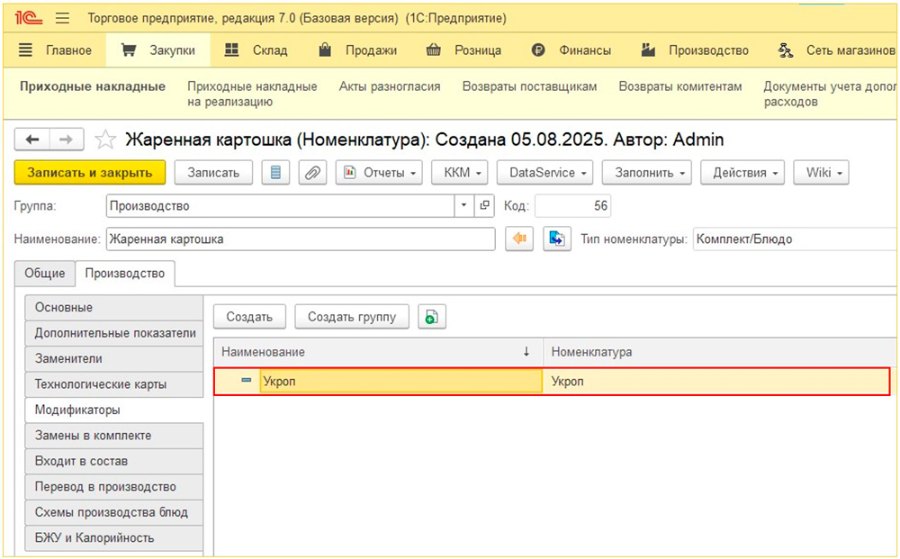The width and height of the screenshot is (900, 559).
Task: Go forward with the right arrow button
Action: point(67,139)
